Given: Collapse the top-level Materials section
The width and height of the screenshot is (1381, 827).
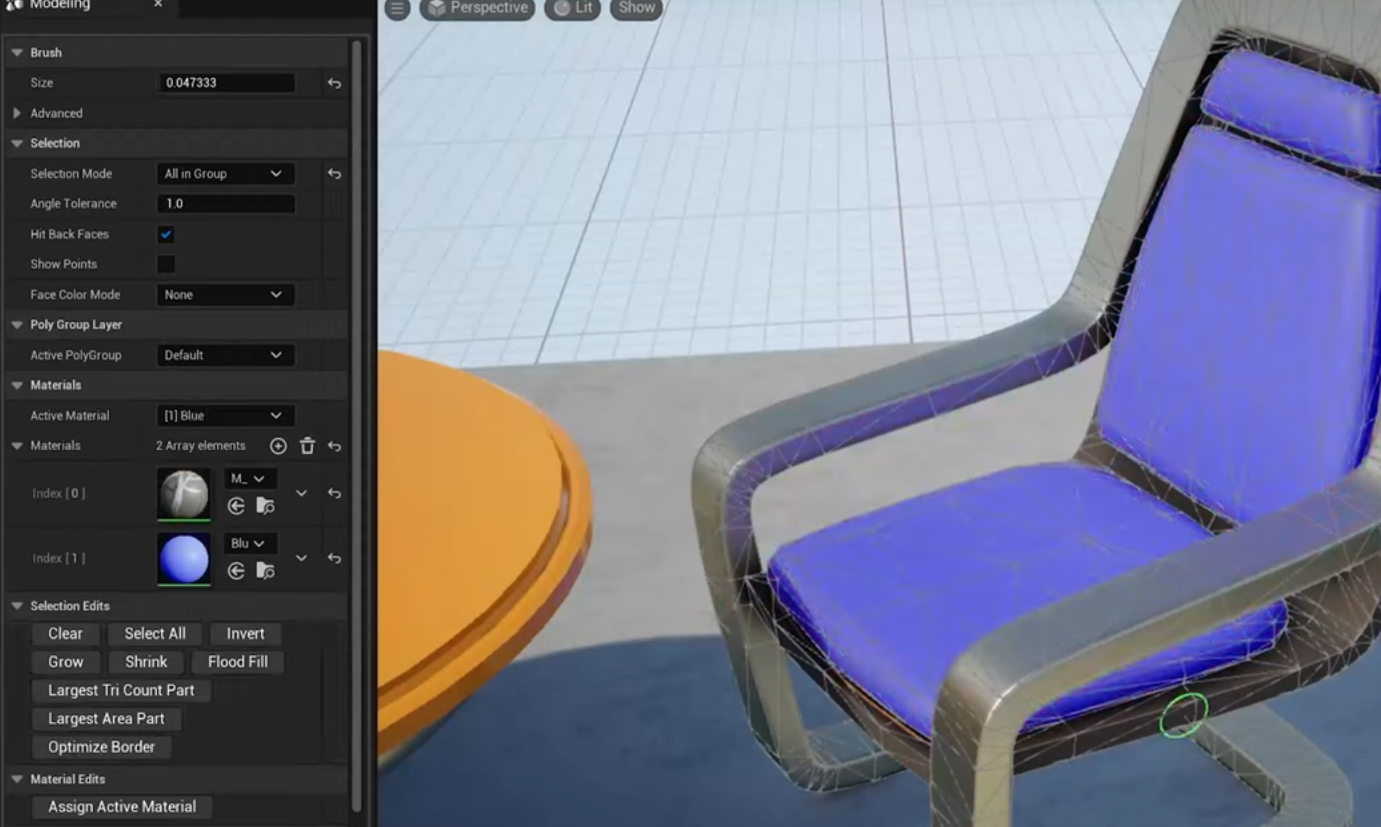Looking at the screenshot, I should click(17, 385).
